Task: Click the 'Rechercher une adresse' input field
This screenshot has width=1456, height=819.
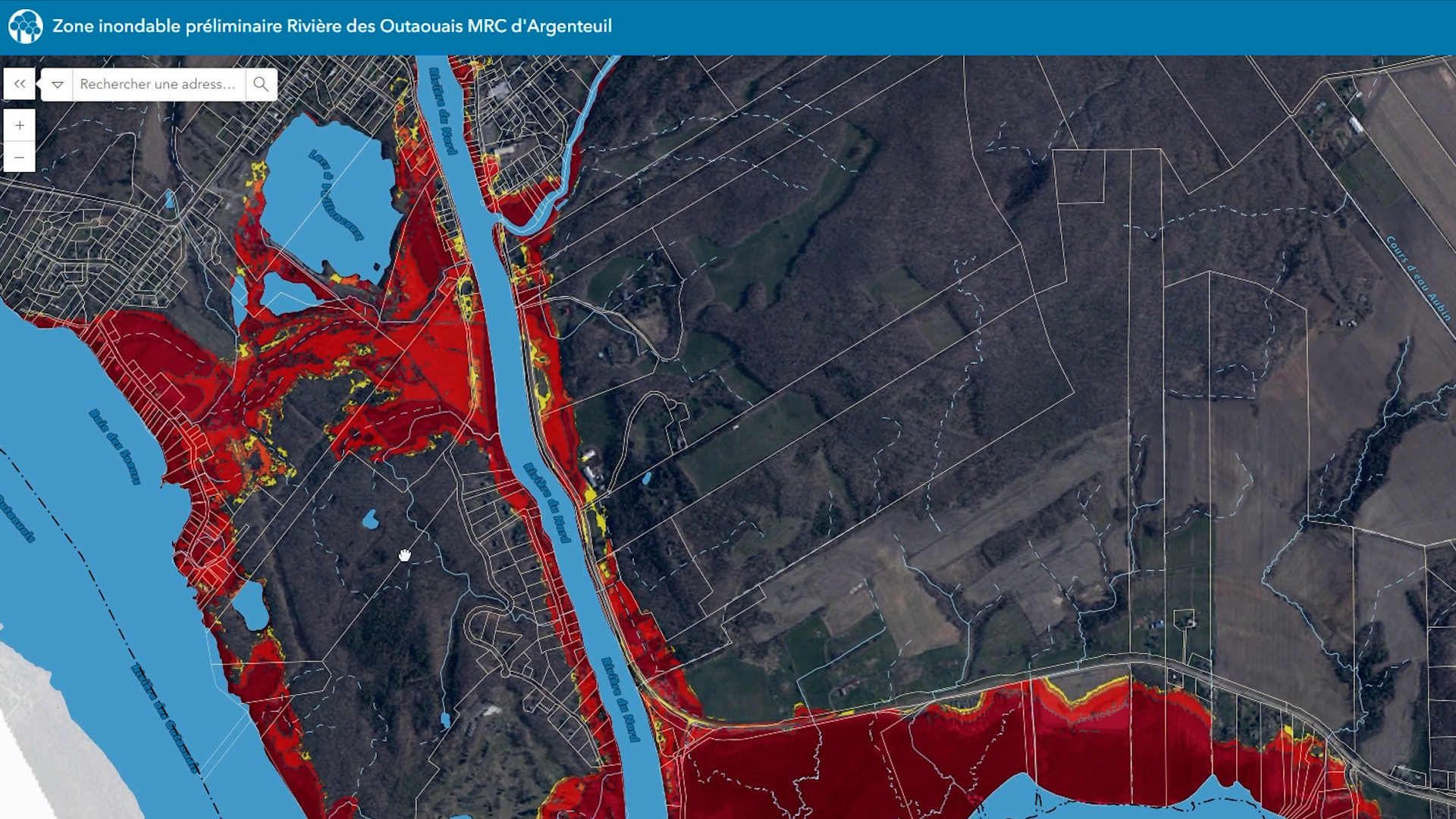Action: (x=152, y=84)
